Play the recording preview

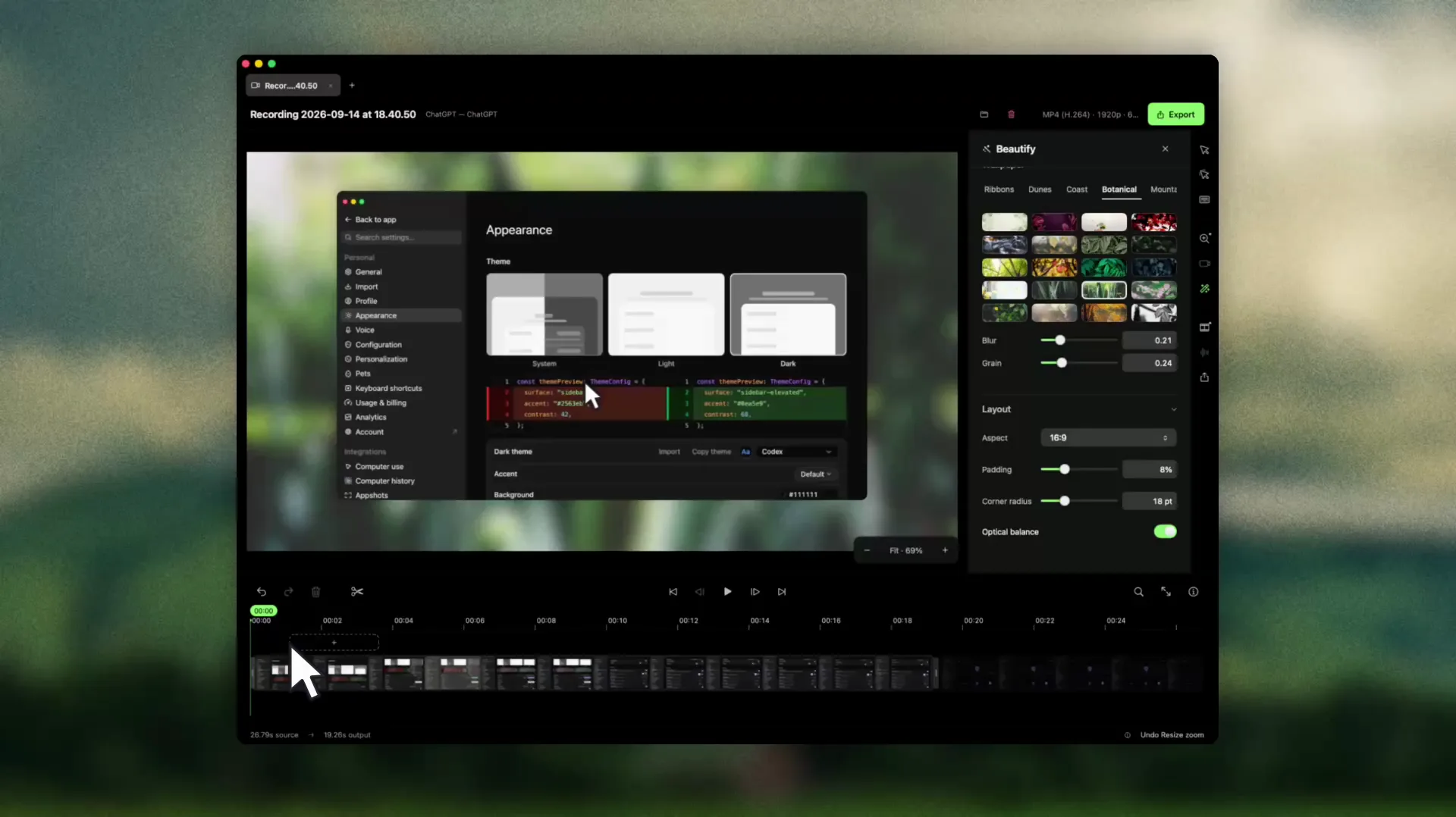pos(727,592)
